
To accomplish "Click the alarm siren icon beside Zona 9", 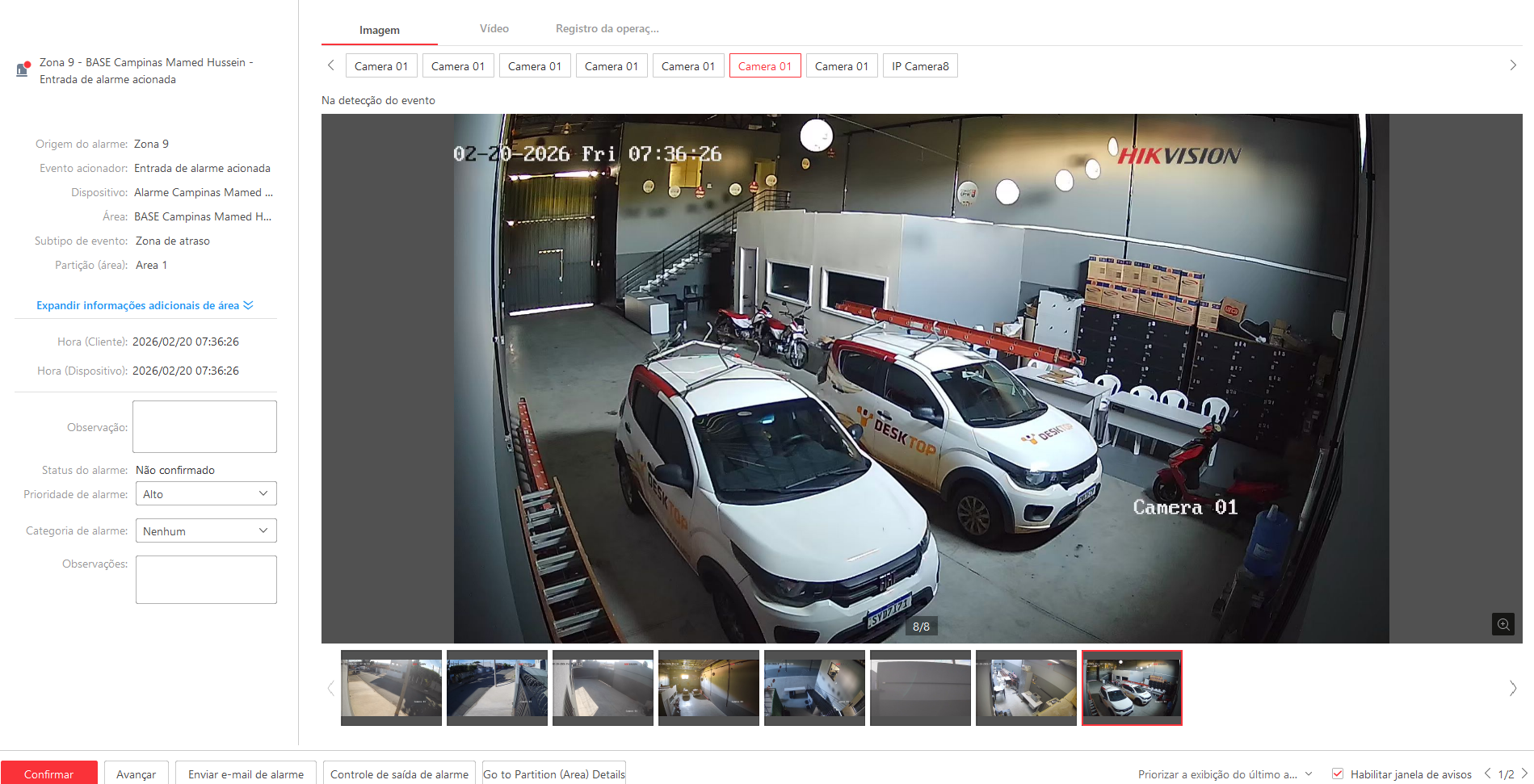I will 23,69.
